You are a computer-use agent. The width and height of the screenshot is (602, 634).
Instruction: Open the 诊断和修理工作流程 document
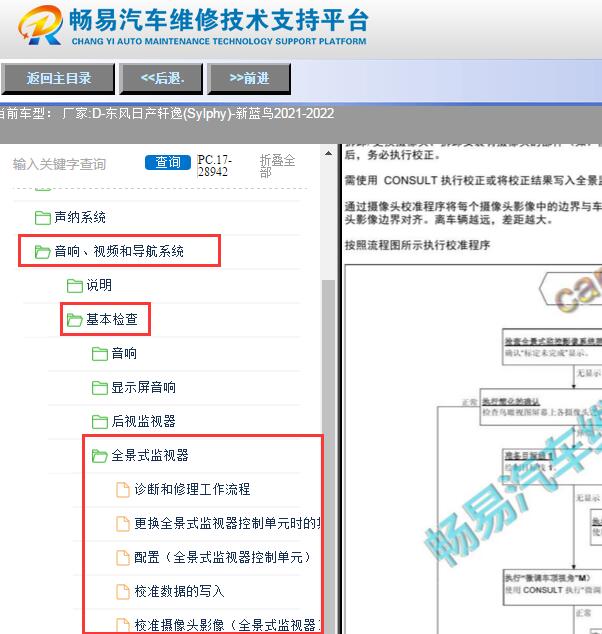pyautogui.click(x=192, y=489)
